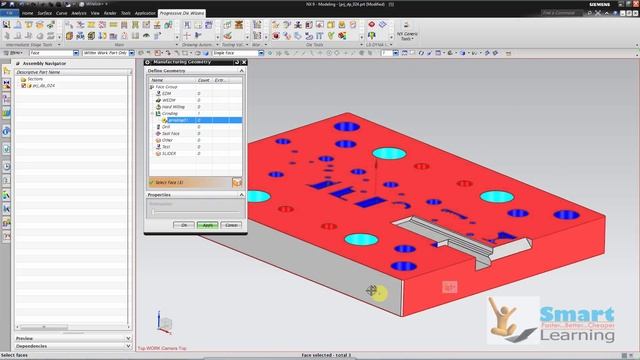Select the WEDM face group row
This screenshot has height=360, width=640.
[196, 100]
